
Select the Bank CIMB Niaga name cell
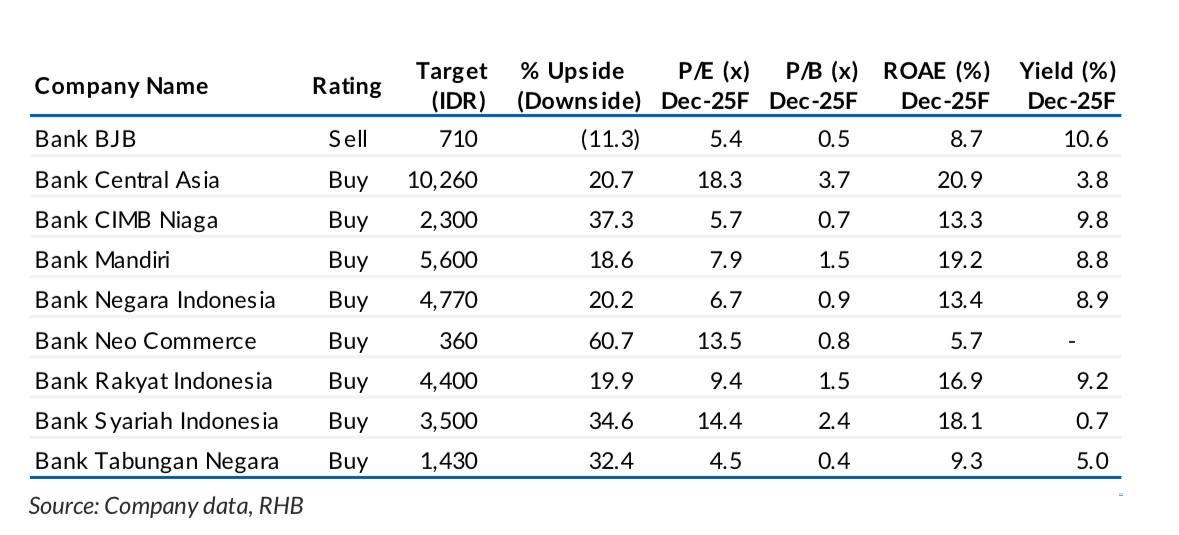[x=126, y=220]
